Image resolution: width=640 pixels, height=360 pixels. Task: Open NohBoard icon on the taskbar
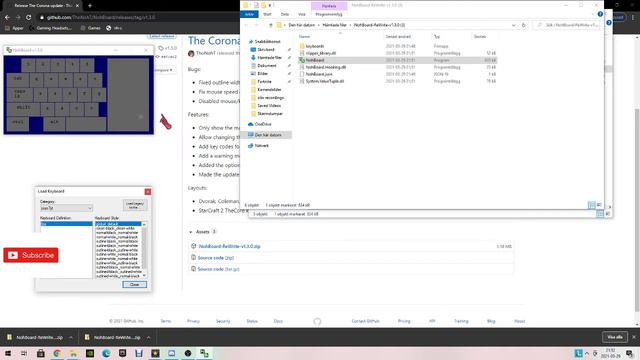pos(204,353)
